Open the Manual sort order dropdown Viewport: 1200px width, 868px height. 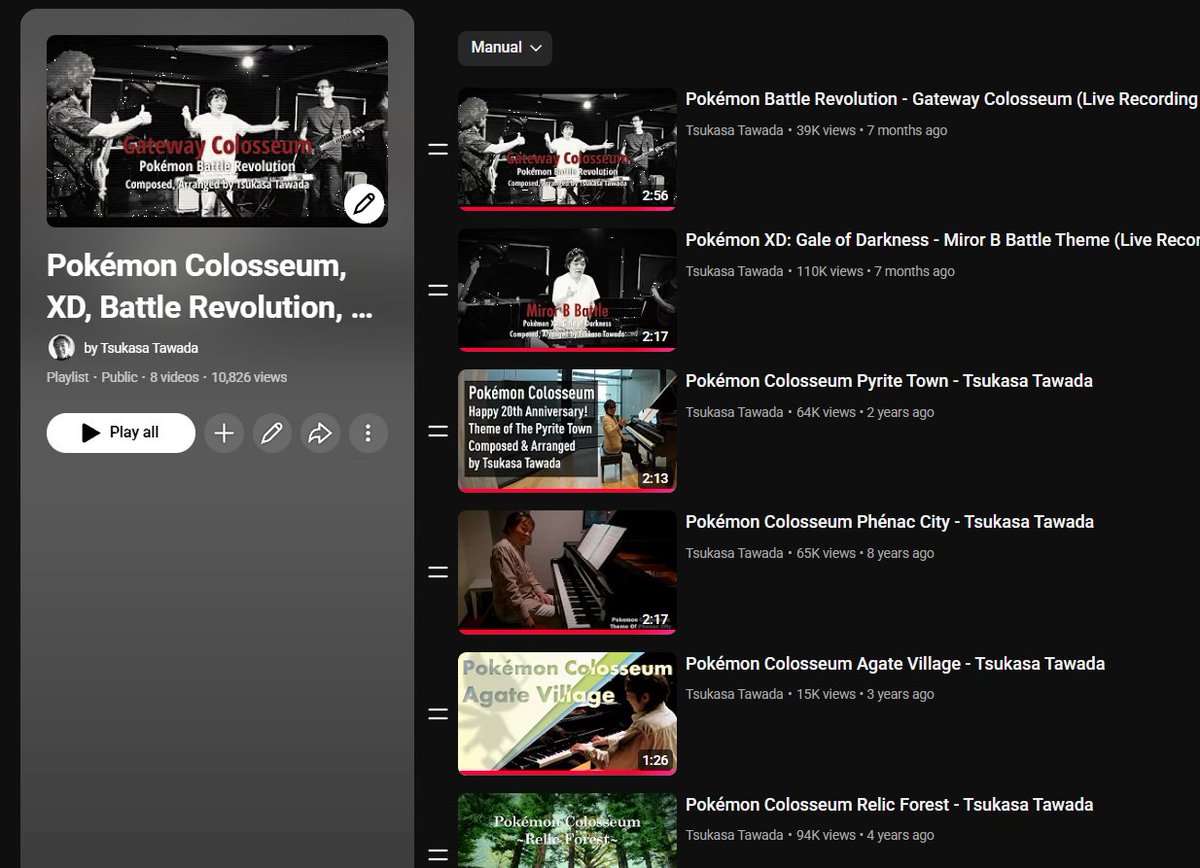tap(505, 47)
